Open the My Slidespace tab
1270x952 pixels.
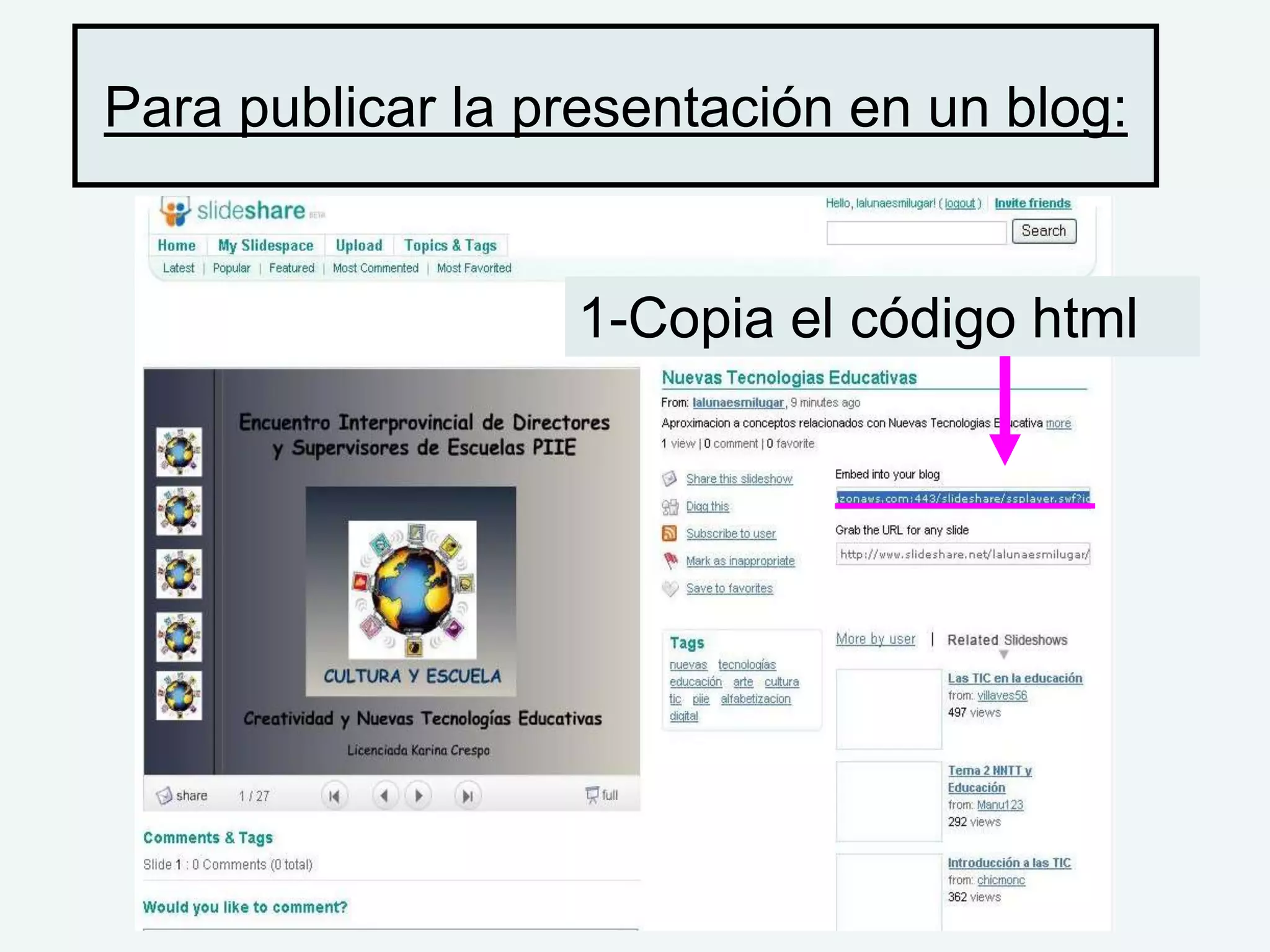tap(265, 245)
